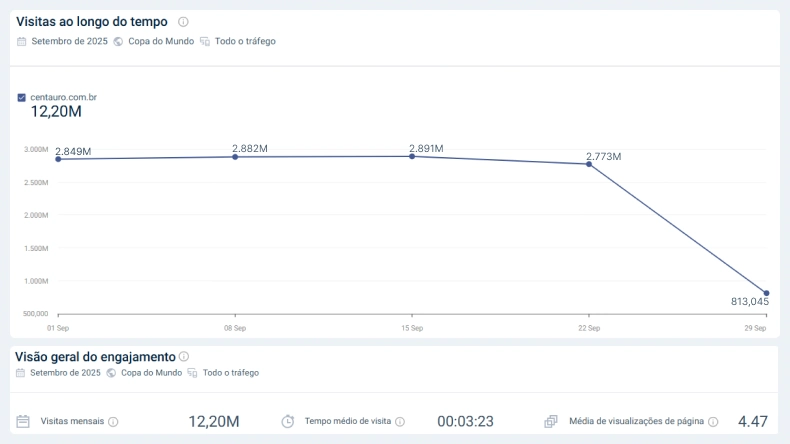This screenshot has height=444, width=790.
Task: Click Setembro de 2025 in engagement overview section
Action: coord(65,373)
